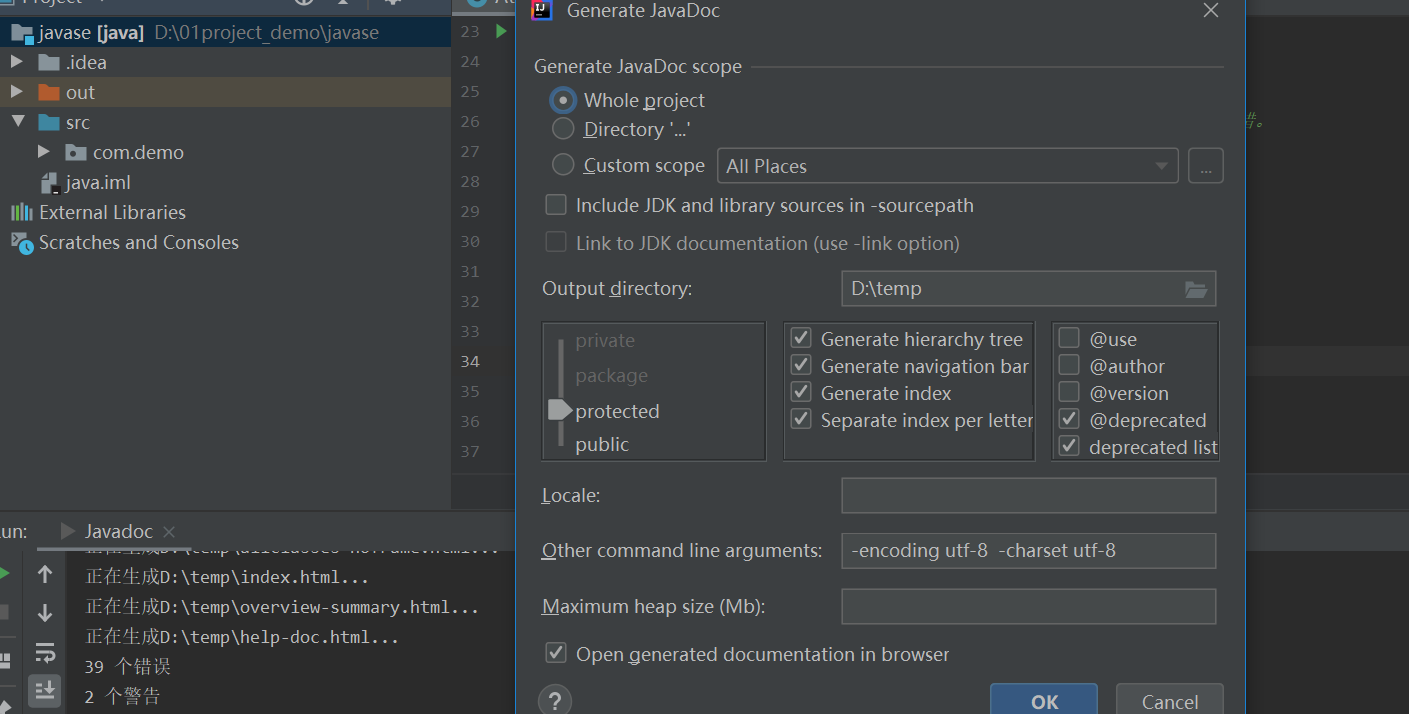Viewport: 1409px width, 714px height.
Task: Disable Open generated documentation in browser
Action: (x=556, y=654)
